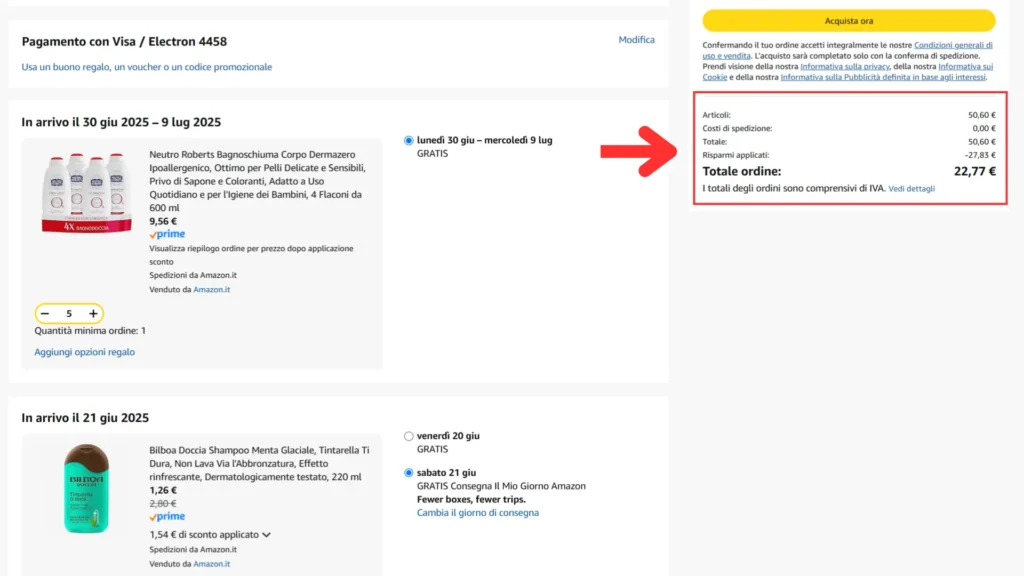Open Informativa sulla Pubblicità definita in base agli interessi
The height and width of the screenshot is (576, 1024).
point(883,77)
